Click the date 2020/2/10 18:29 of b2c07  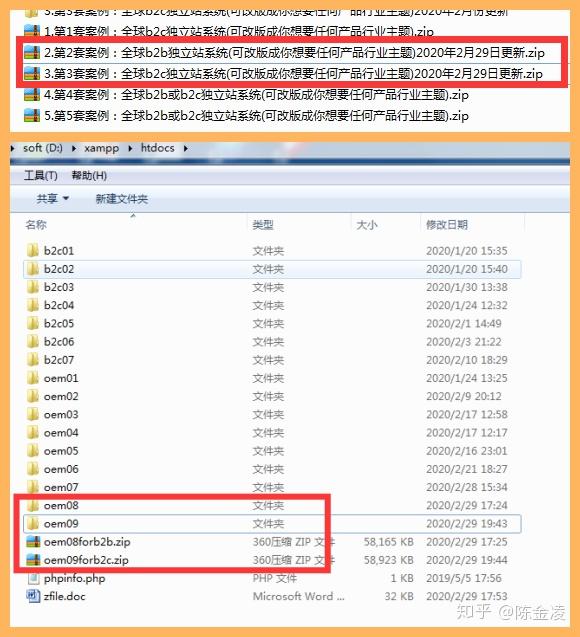pyautogui.click(x=467, y=360)
